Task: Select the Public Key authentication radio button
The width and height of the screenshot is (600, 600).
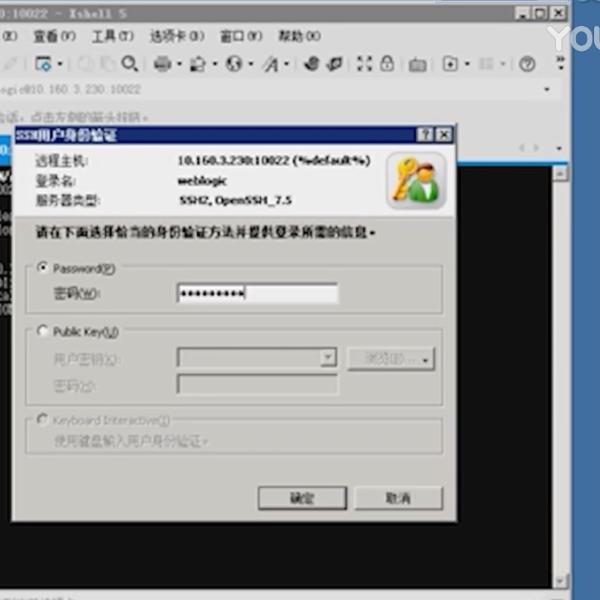Action: click(x=42, y=332)
